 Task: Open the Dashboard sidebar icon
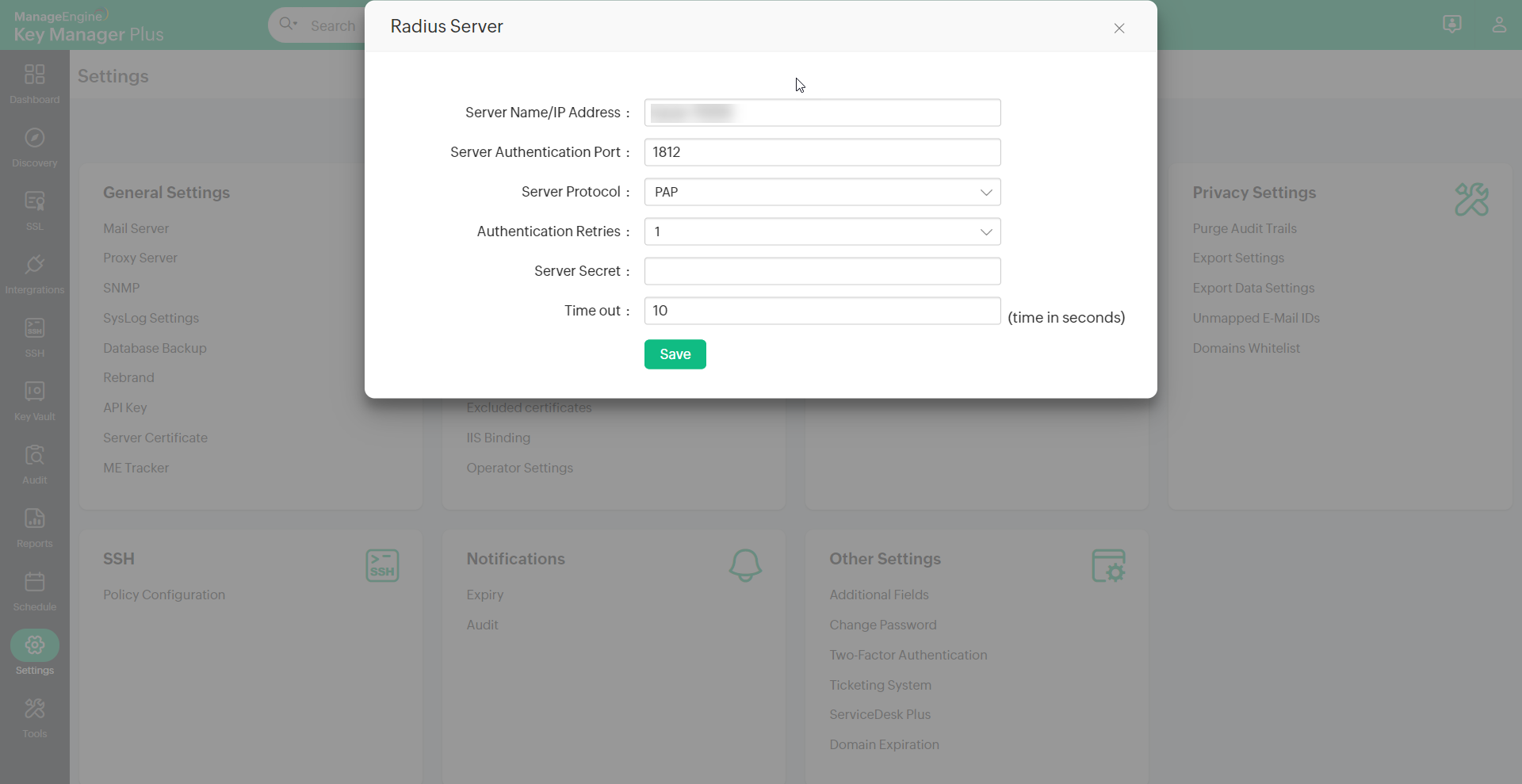pyautogui.click(x=34, y=75)
